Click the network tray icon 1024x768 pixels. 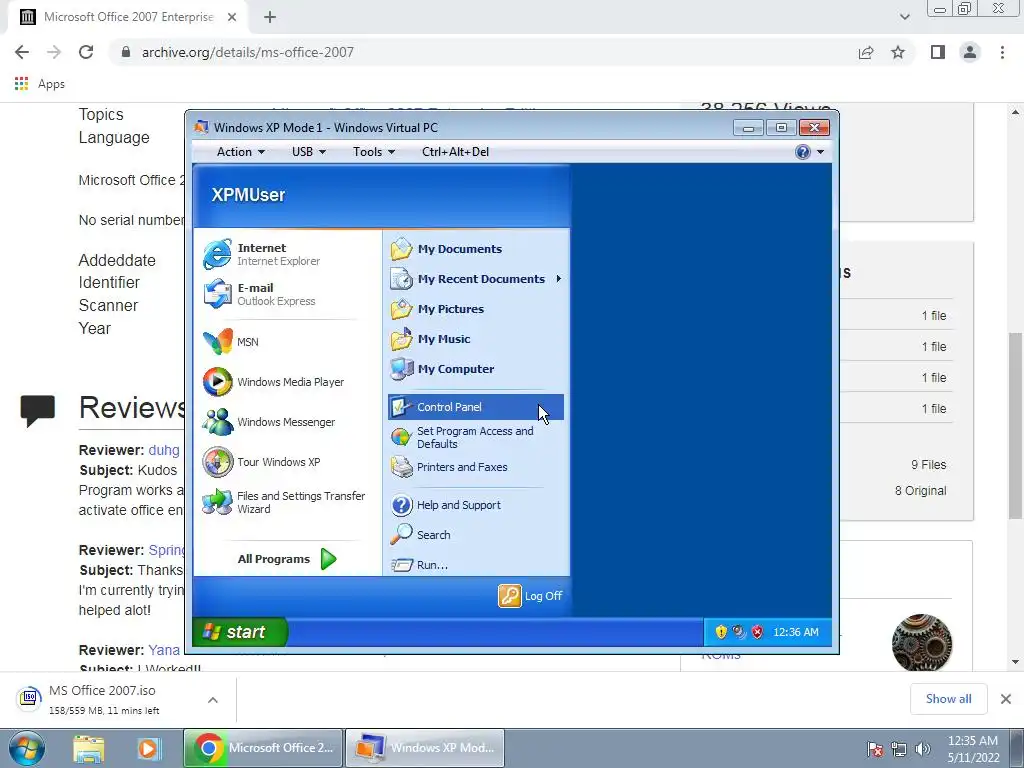point(899,749)
